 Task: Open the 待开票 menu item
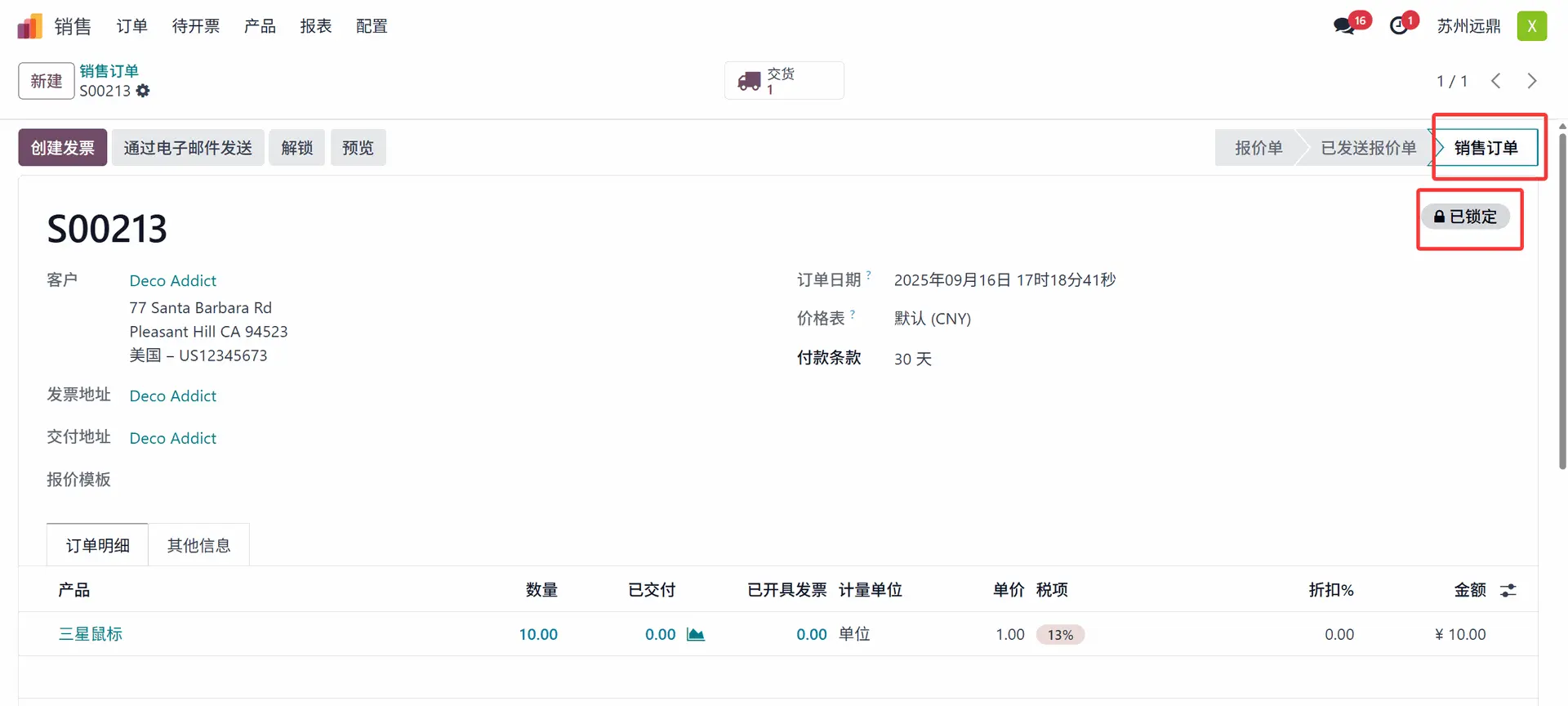tap(195, 26)
